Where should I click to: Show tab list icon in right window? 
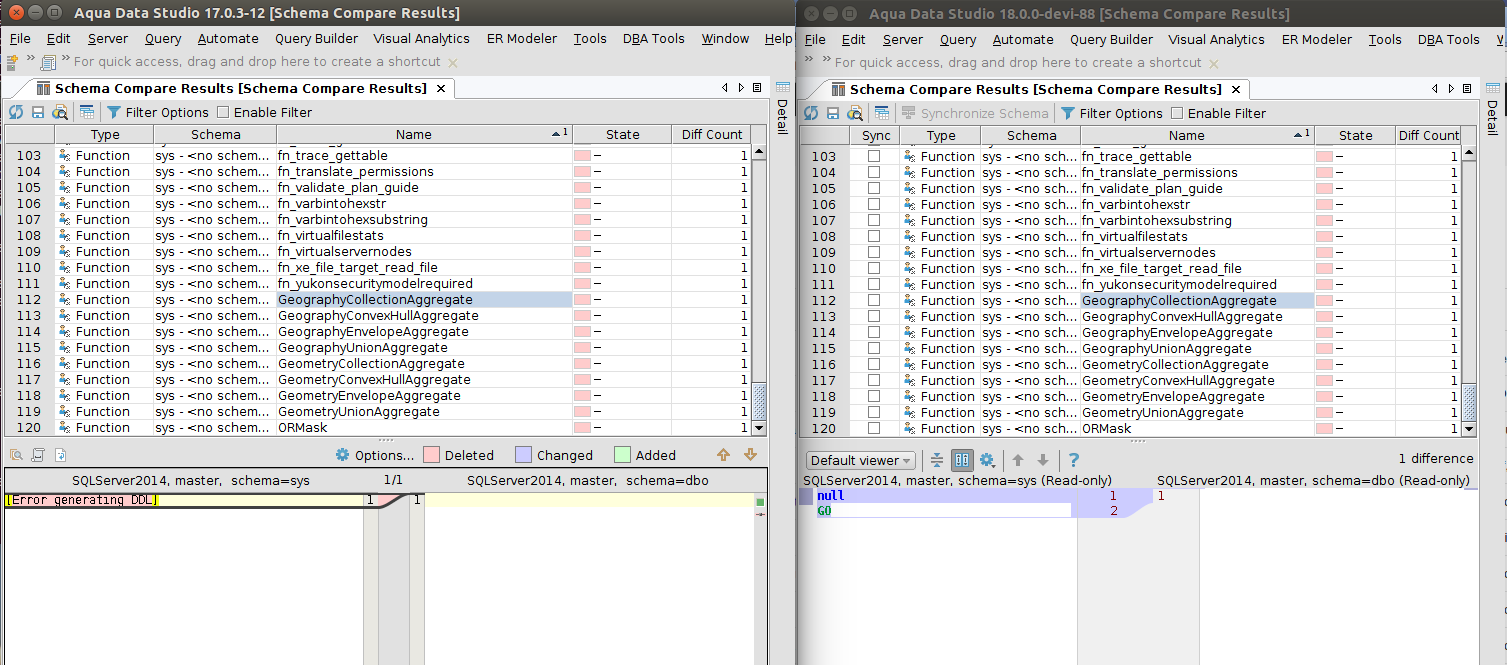(1466, 89)
